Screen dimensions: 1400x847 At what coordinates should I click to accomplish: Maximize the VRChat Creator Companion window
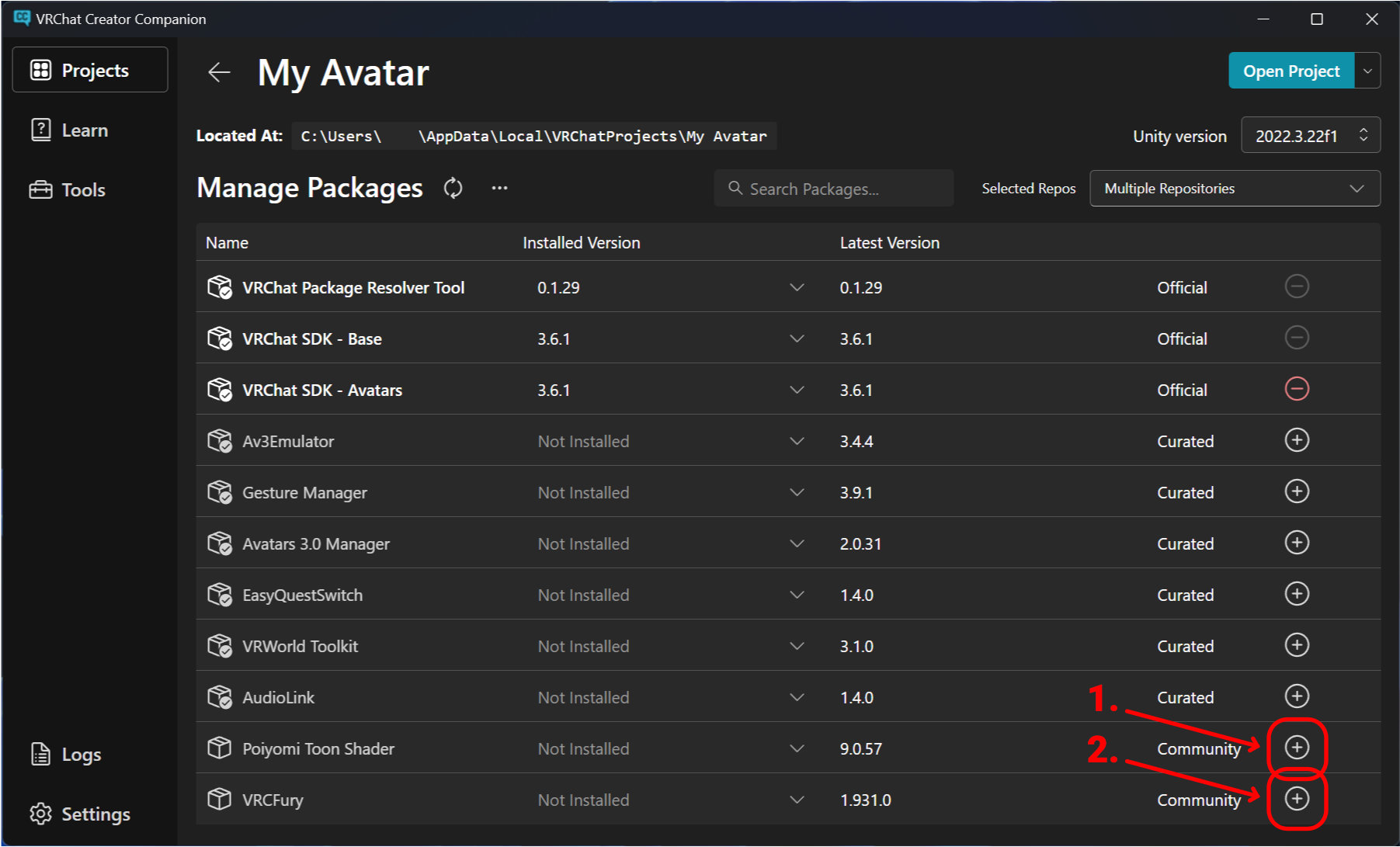1317,19
